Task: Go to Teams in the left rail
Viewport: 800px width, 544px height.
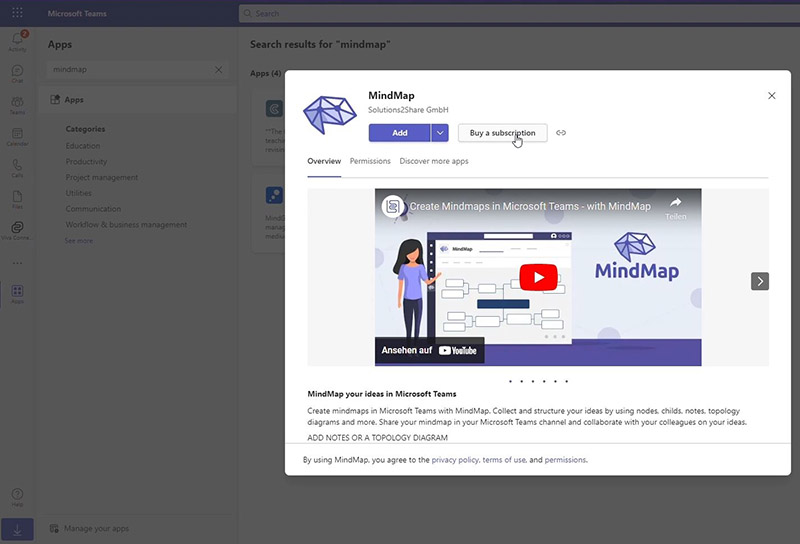Action: point(17,105)
